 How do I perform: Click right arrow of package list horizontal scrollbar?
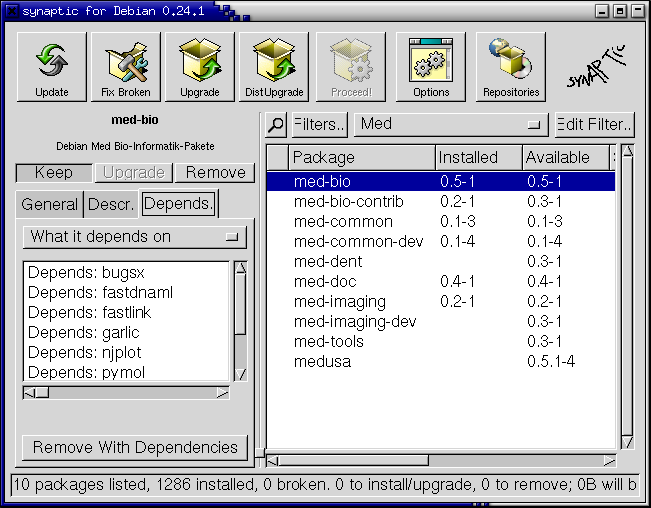(609, 461)
